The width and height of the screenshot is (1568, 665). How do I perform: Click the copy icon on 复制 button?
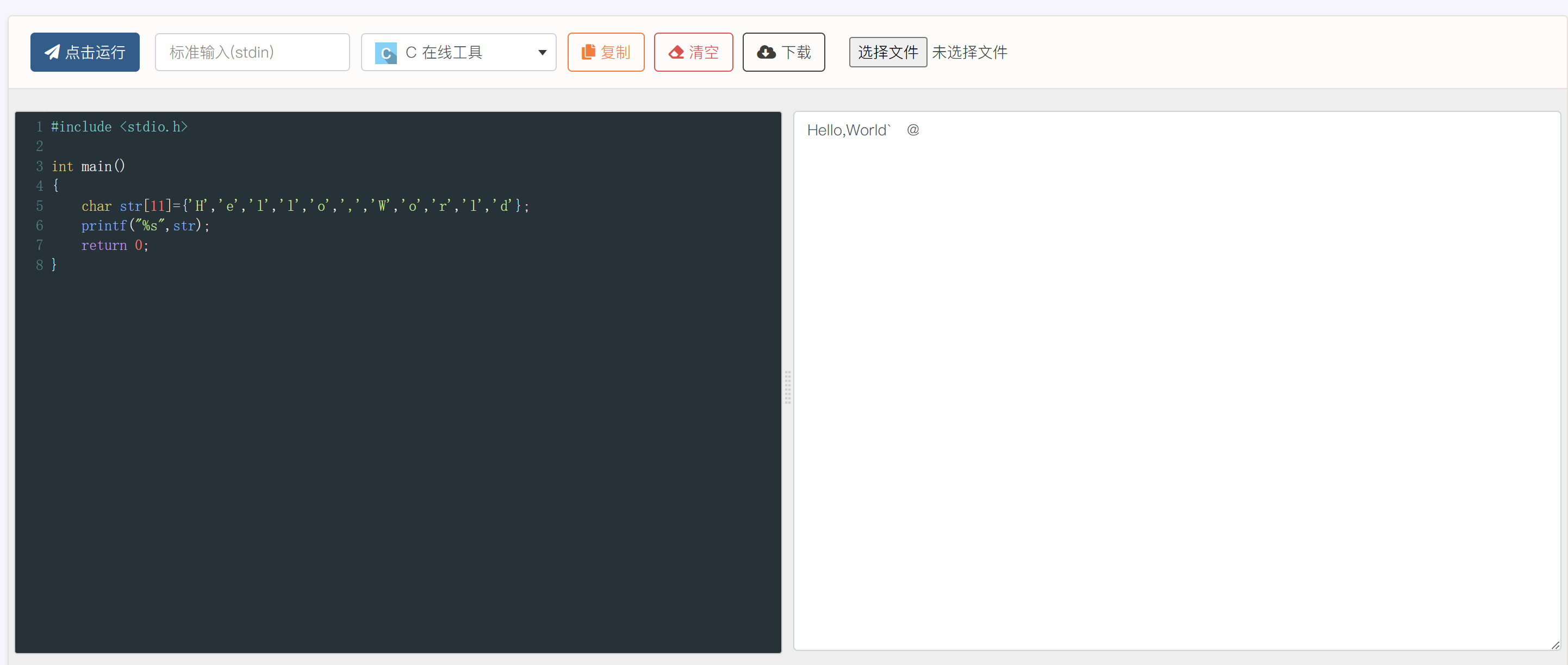click(587, 52)
